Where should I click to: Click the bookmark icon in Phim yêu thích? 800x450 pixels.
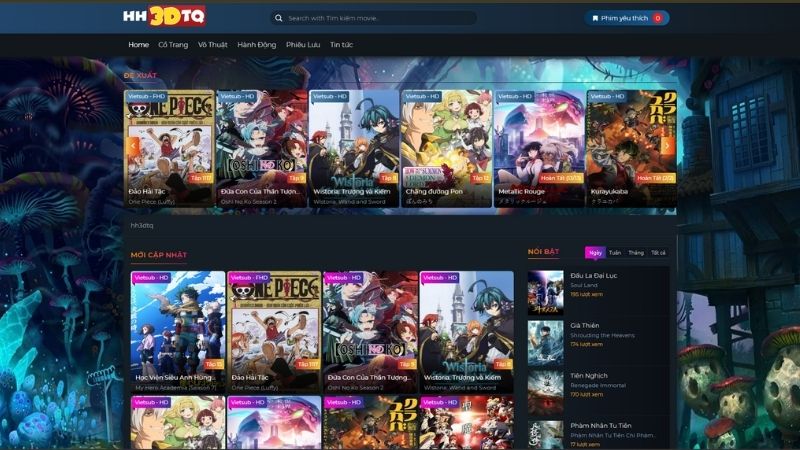pos(594,18)
